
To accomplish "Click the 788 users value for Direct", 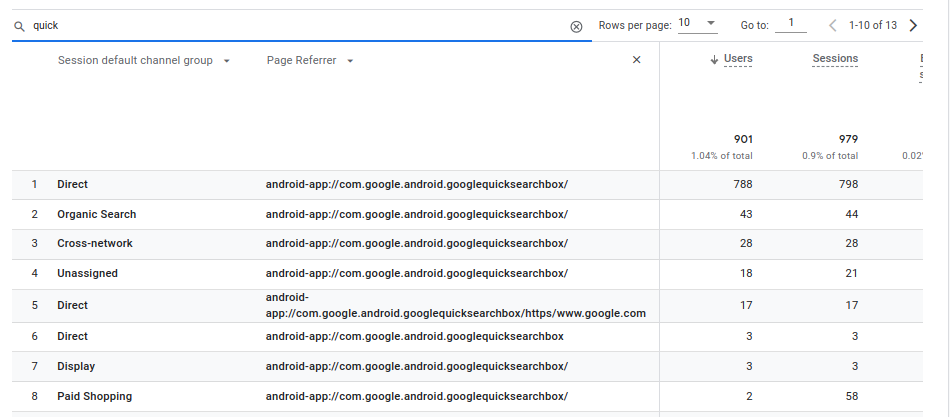I will [741, 184].
